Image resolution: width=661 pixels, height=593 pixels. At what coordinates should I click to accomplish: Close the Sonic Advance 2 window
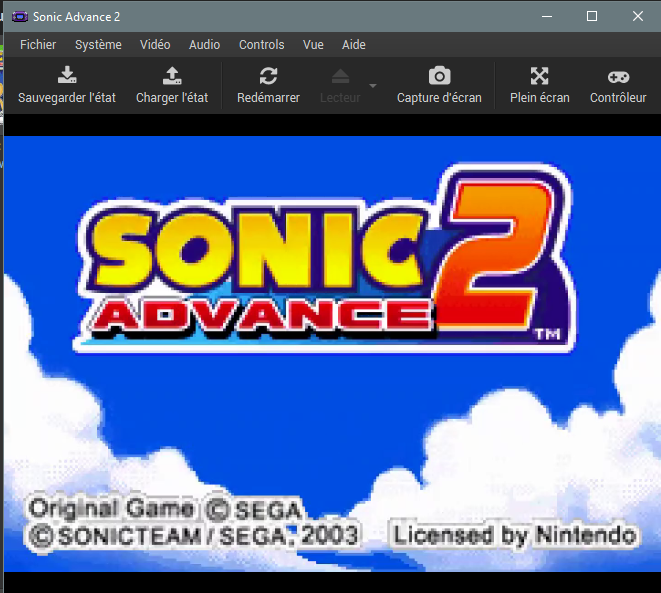point(638,16)
